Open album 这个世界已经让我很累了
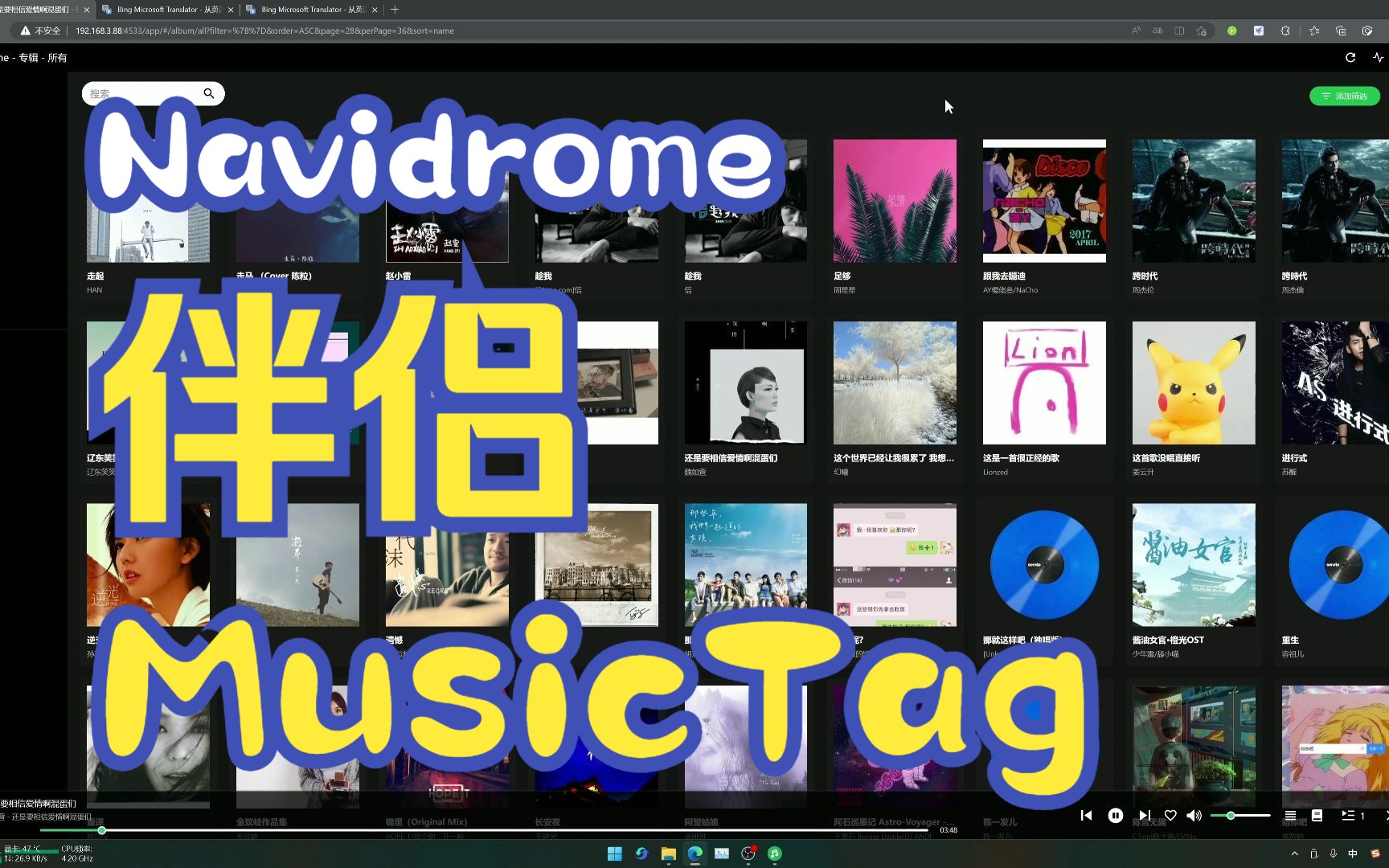 pyautogui.click(x=895, y=383)
